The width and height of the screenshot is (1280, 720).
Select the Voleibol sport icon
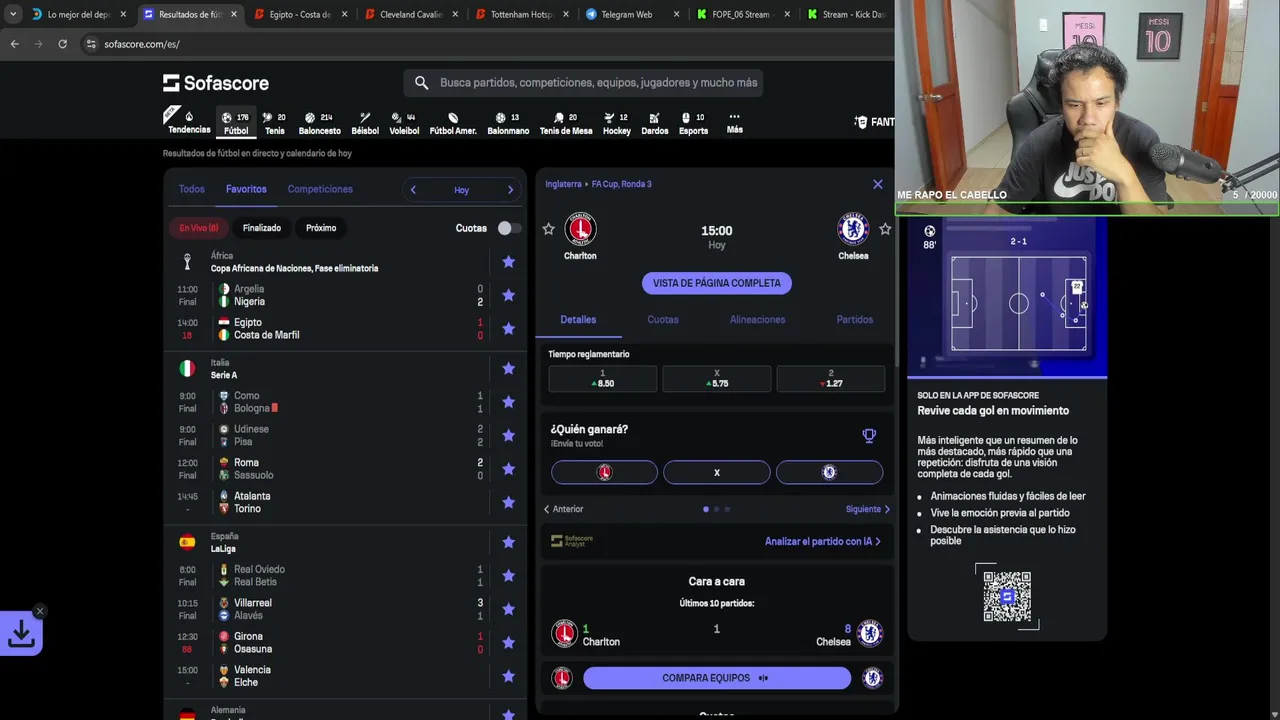click(x=404, y=122)
